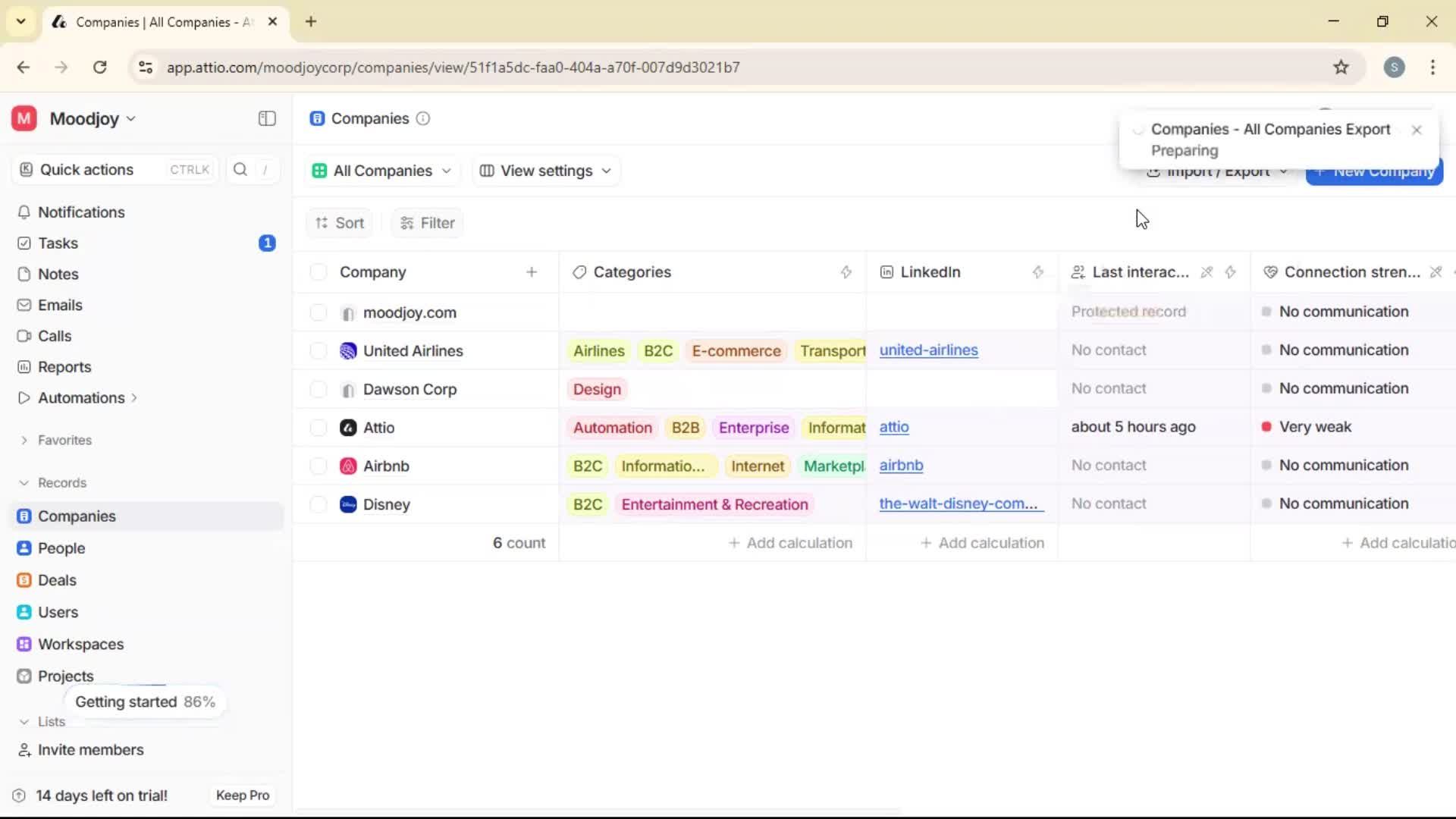Check the Disney row checkbox

318,504
